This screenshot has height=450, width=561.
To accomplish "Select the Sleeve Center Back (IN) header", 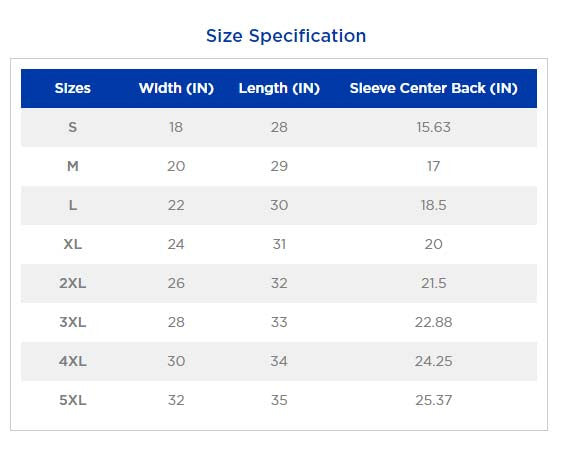I will [433, 88].
